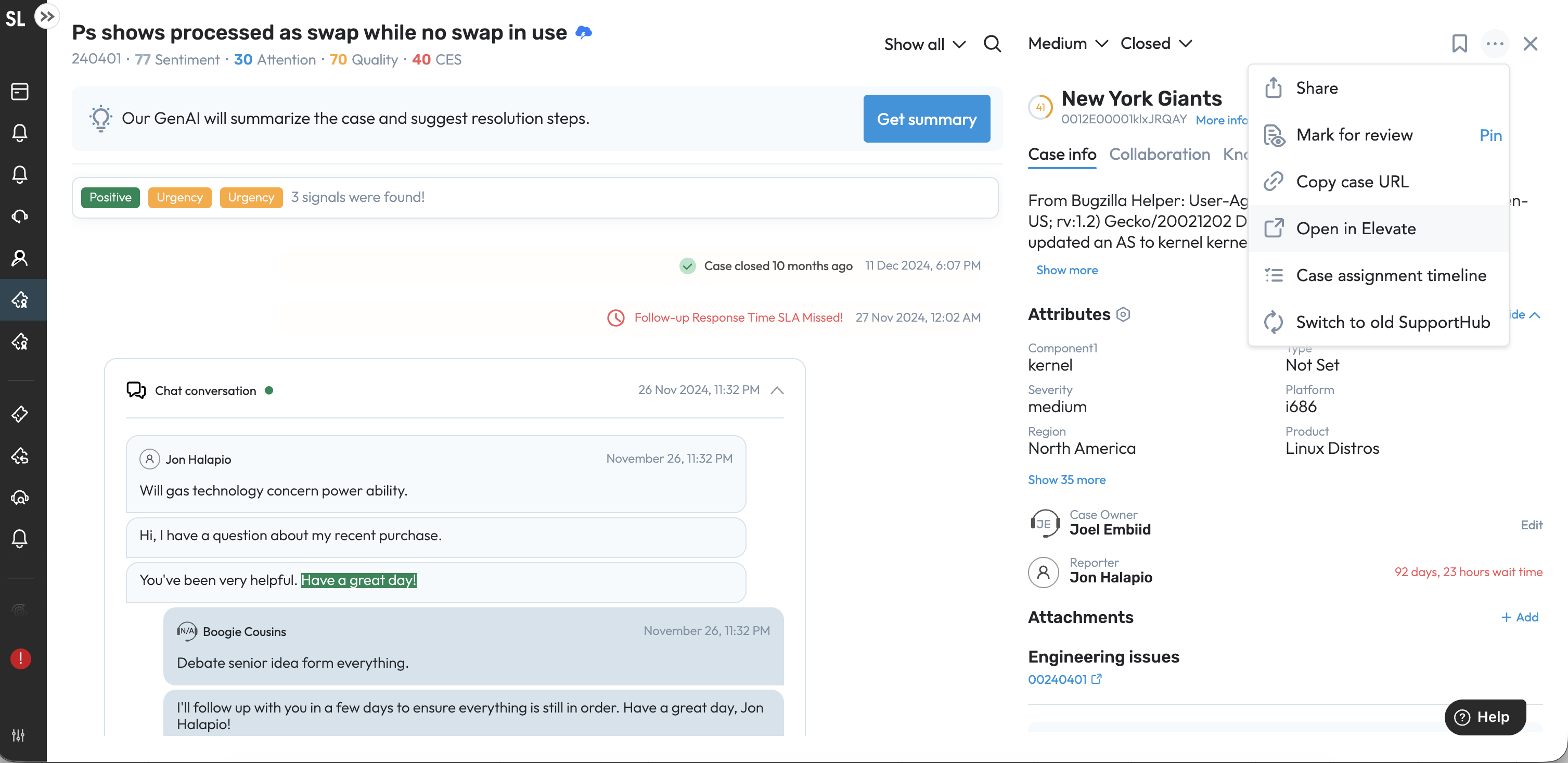Click the attributes settings gear icon
The height and width of the screenshot is (763, 1568).
pyautogui.click(x=1124, y=314)
